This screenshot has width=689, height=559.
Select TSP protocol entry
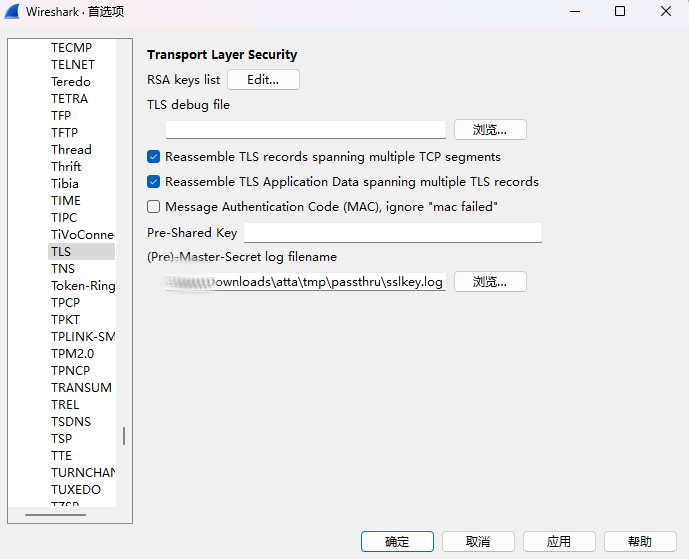(62, 439)
